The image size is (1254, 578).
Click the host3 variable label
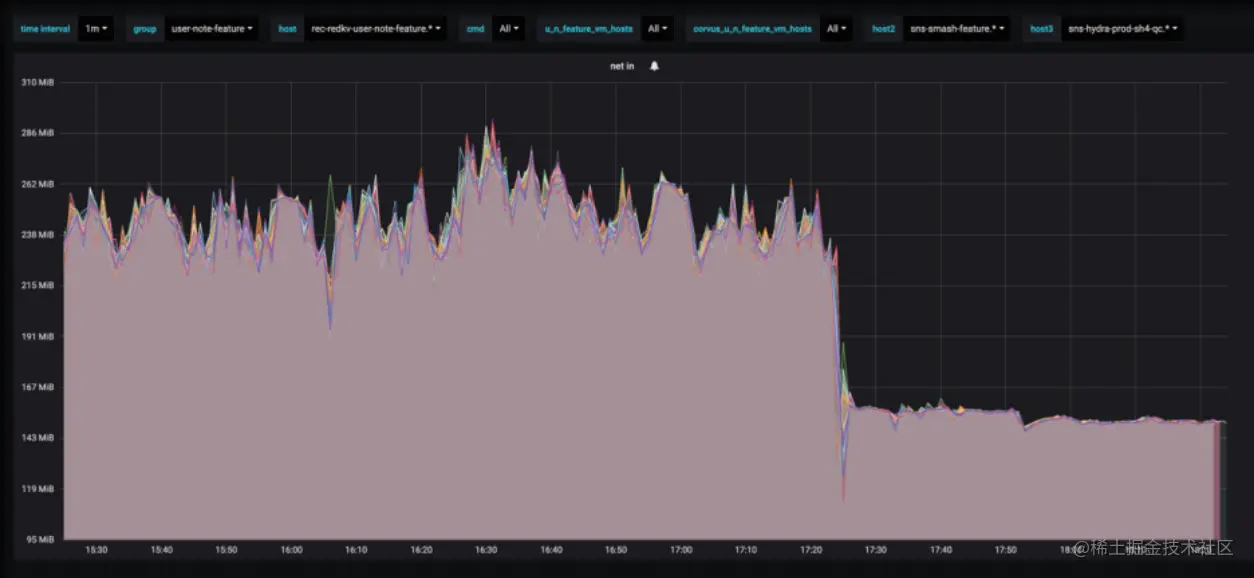[x=1041, y=29]
